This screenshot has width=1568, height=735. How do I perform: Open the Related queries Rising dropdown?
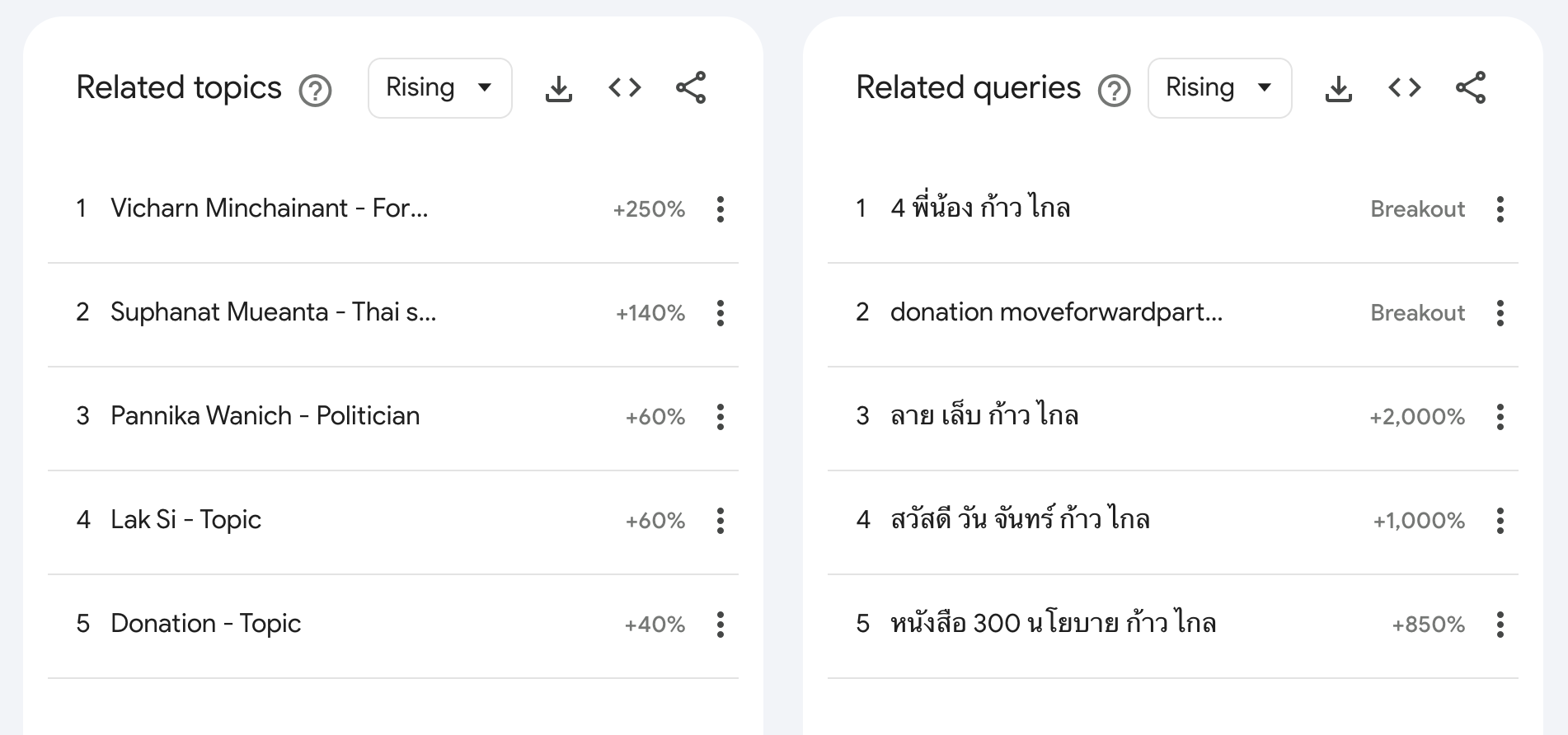pyautogui.click(x=1219, y=88)
